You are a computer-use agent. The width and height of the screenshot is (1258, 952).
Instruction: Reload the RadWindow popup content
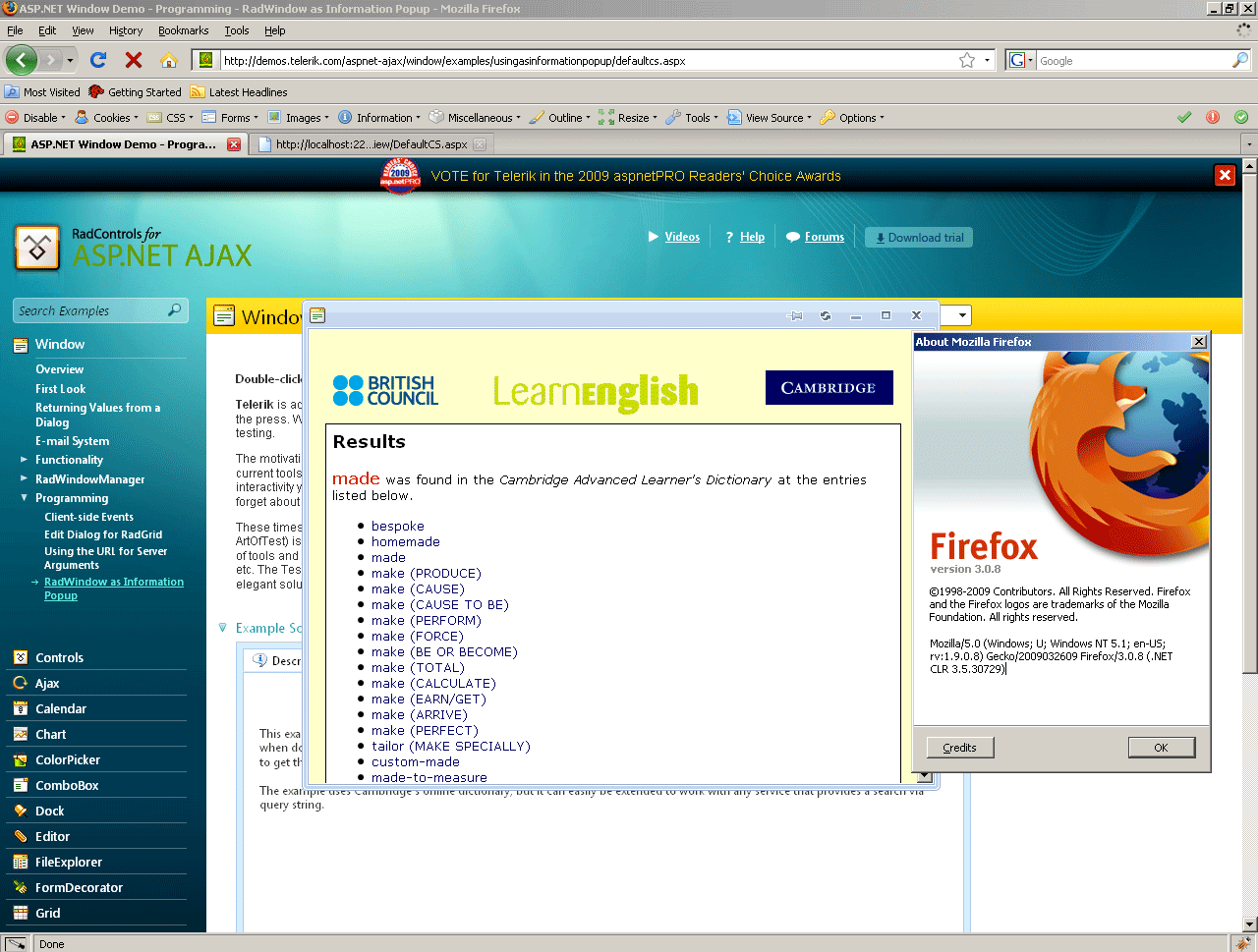tap(826, 315)
